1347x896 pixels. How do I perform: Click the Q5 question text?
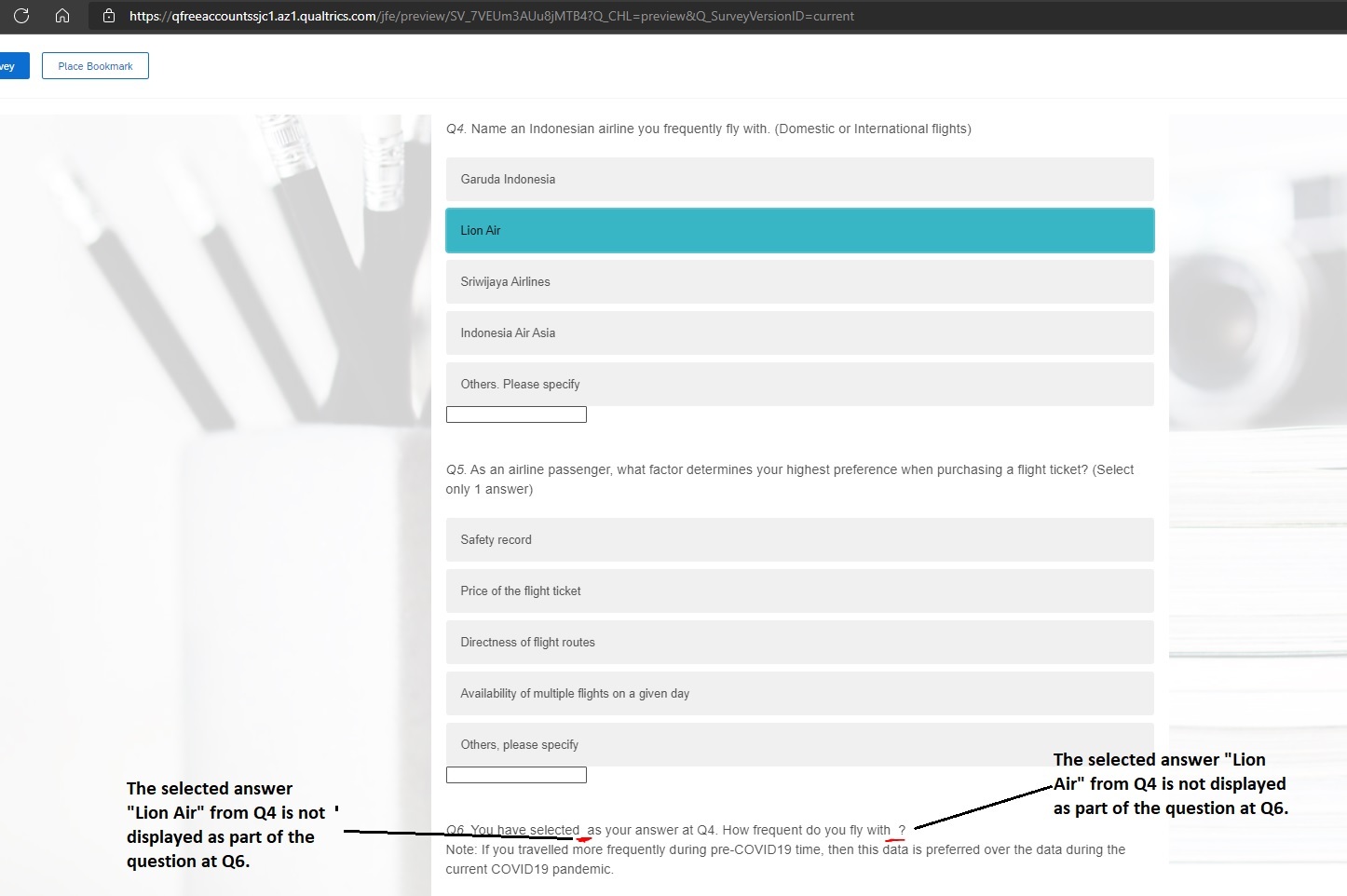(x=790, y=479)
